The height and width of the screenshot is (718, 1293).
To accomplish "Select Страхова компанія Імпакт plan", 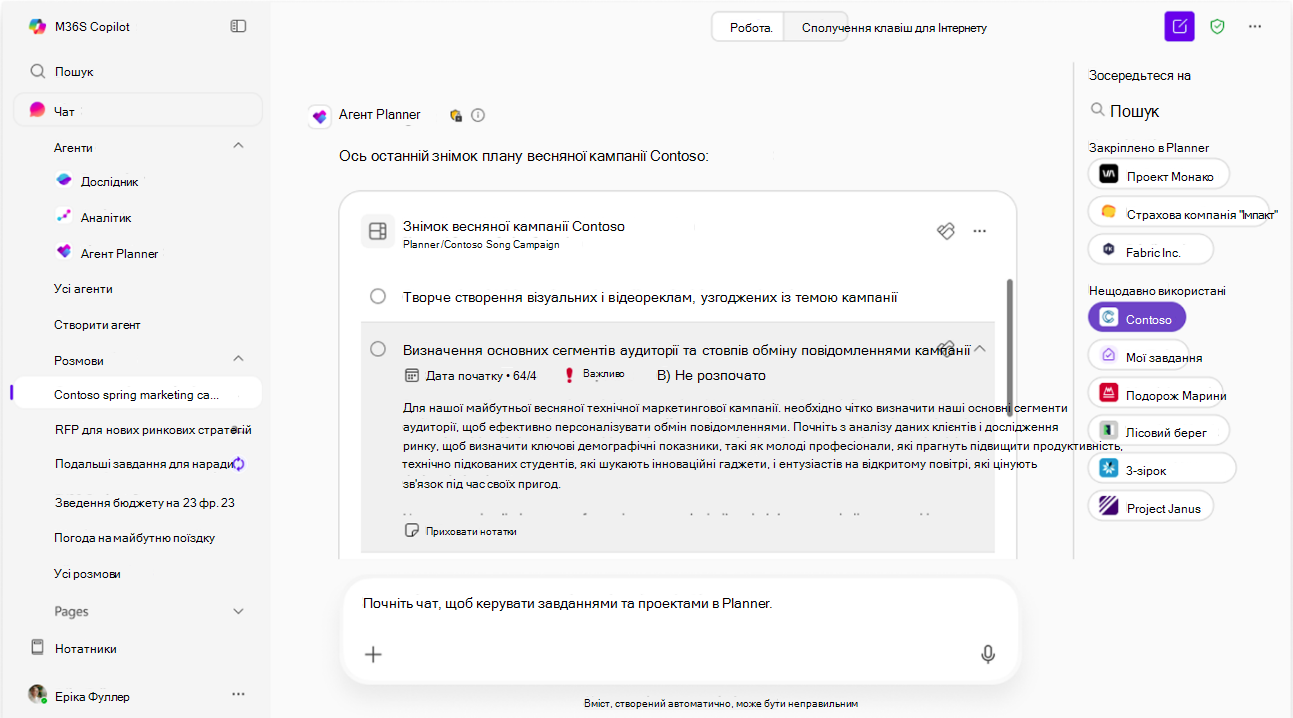I will pos(1178,212).
